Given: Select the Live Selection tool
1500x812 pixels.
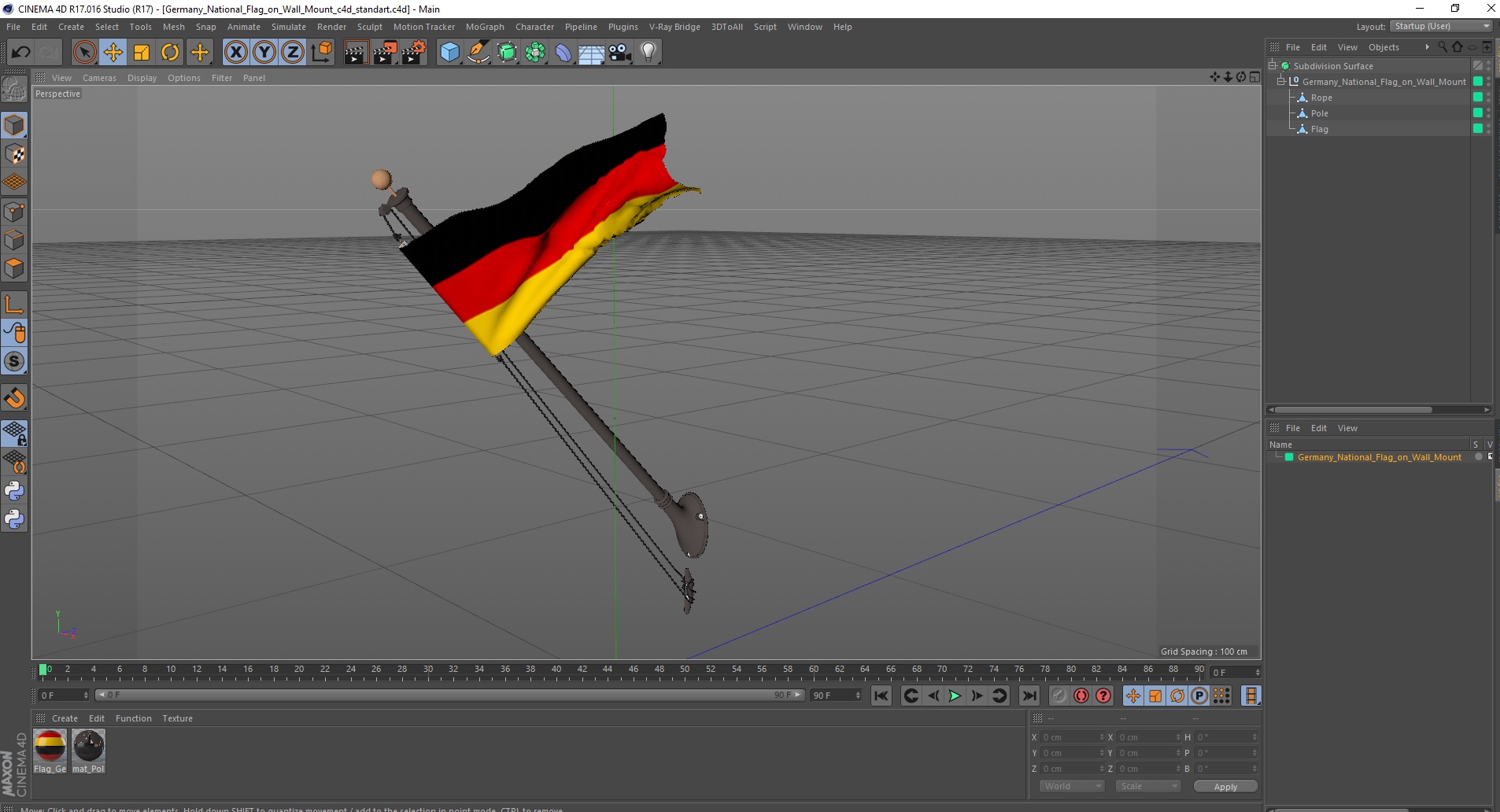Looking at the screenshot, I should 84,53.
